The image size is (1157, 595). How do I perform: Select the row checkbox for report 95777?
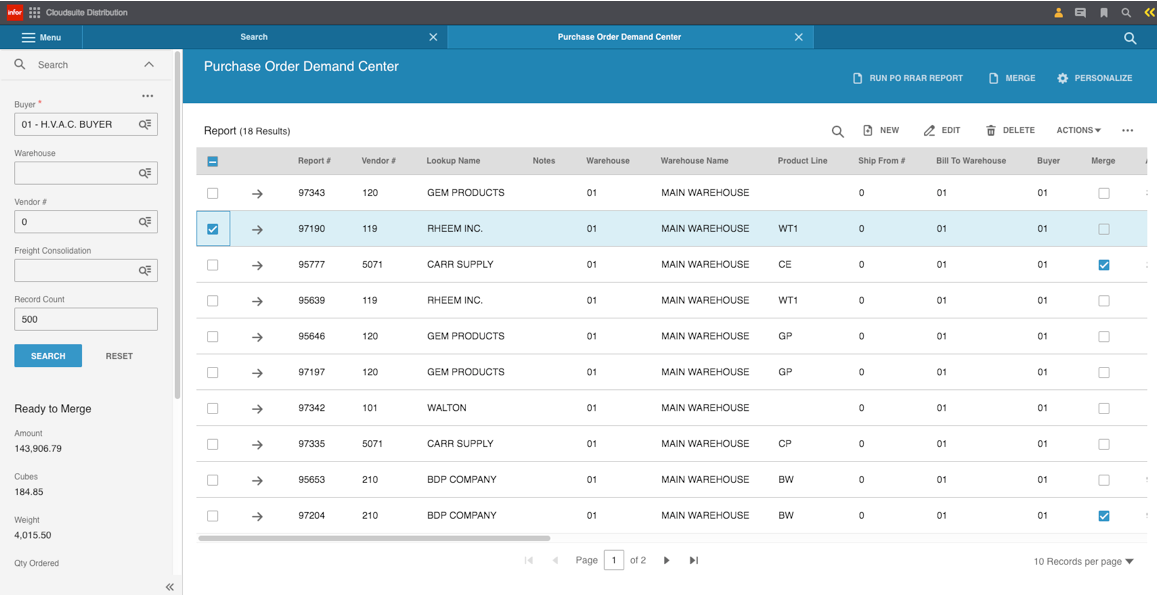tap(212, 265)
